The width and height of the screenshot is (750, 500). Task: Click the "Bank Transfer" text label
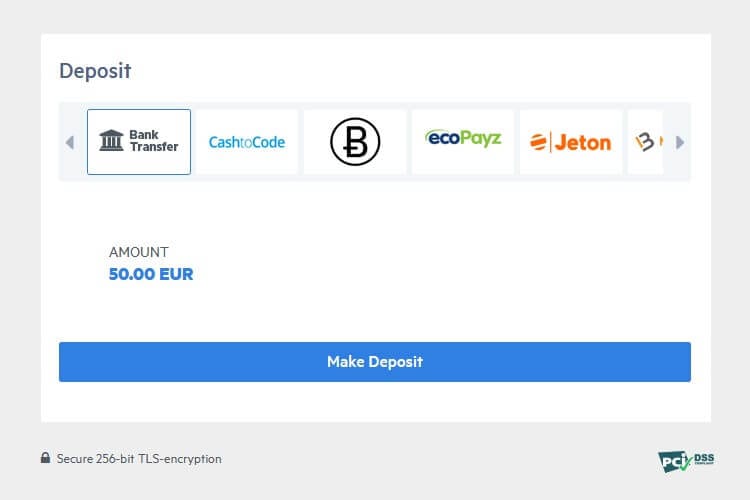(x=154, y=141)
